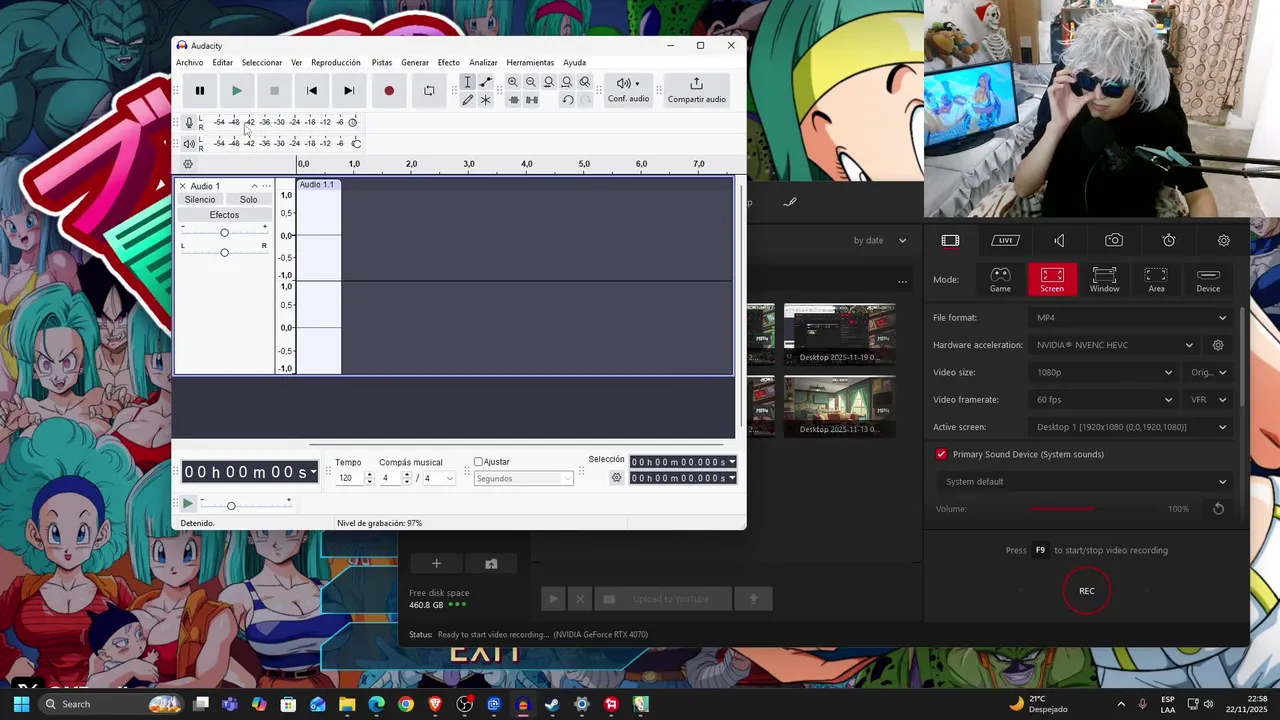
Task: Select the Envelope tool
Action: click(485, 82)
